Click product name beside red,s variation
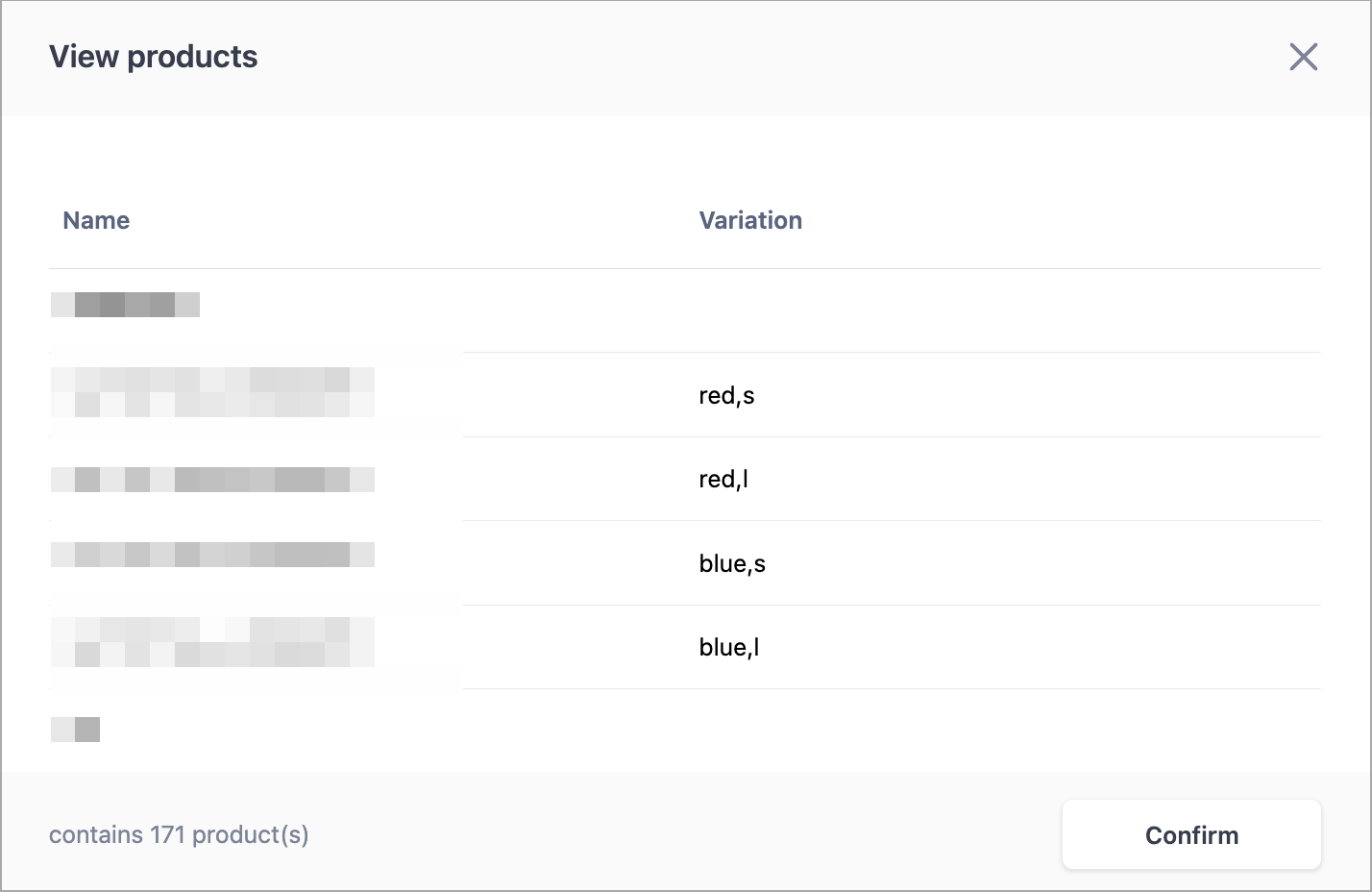Screen dimensions: 1372x892 pyautogui.click(x=212, y=392)
